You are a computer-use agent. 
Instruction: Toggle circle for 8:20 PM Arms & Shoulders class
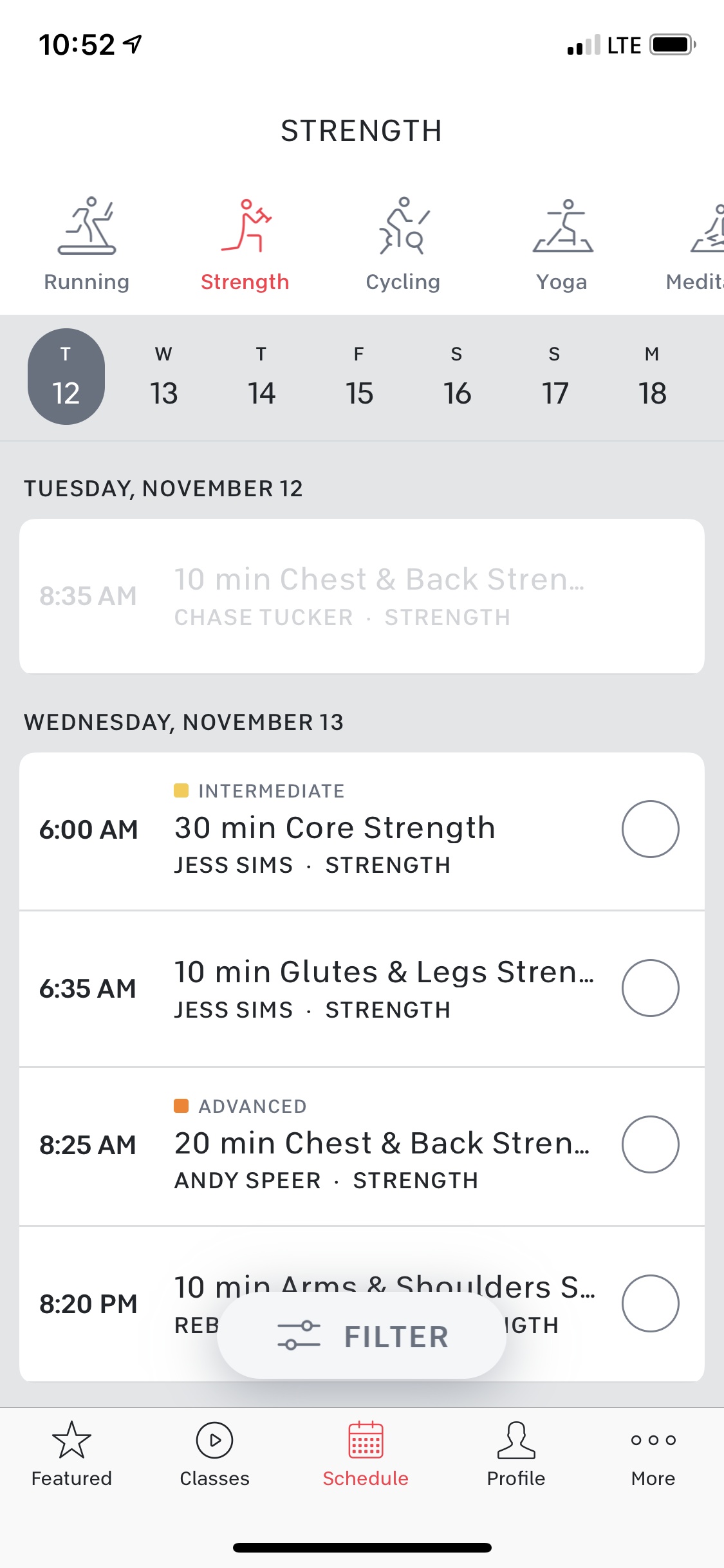(x=650, y=1303)
